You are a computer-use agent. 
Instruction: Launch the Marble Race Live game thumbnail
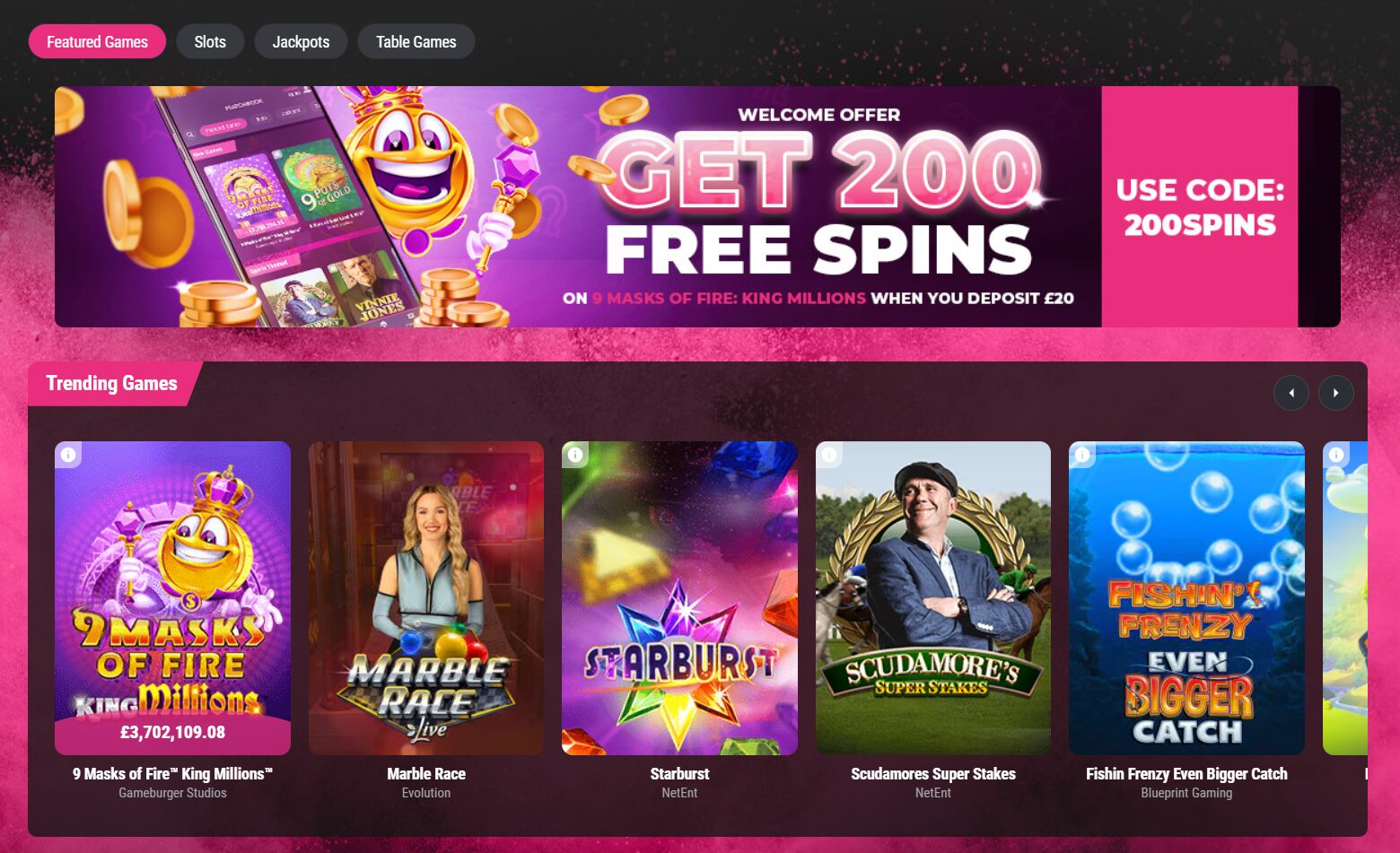click(x=426, y=598)
